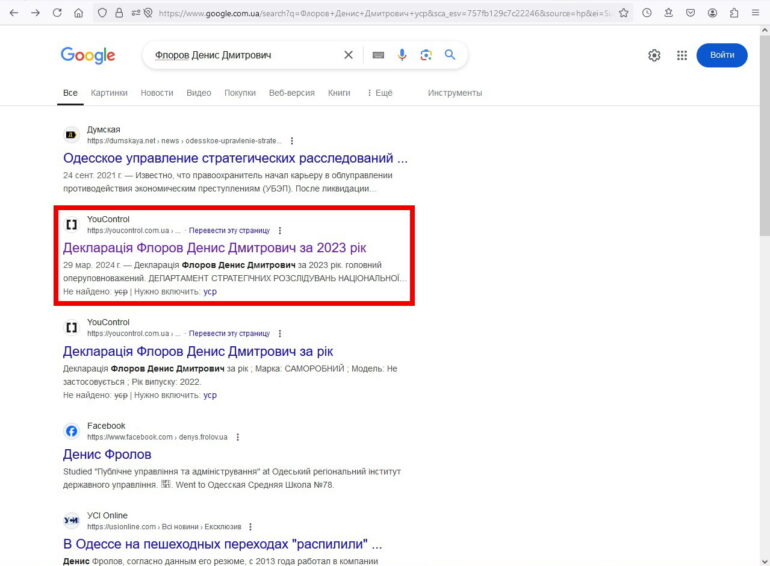Click the blue magnifier search icon
This screenshot has width=770, height=566.
coord(450,55)
